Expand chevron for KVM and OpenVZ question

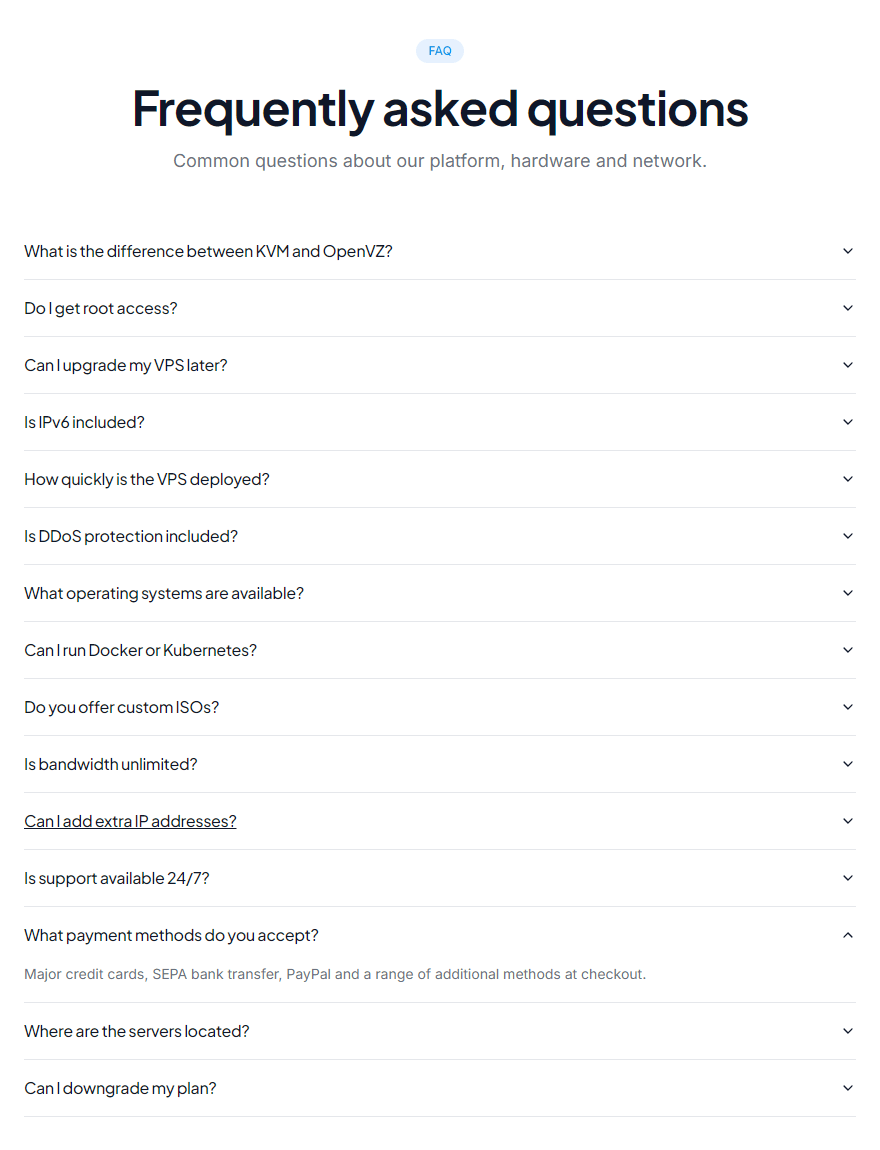point(848,251)
